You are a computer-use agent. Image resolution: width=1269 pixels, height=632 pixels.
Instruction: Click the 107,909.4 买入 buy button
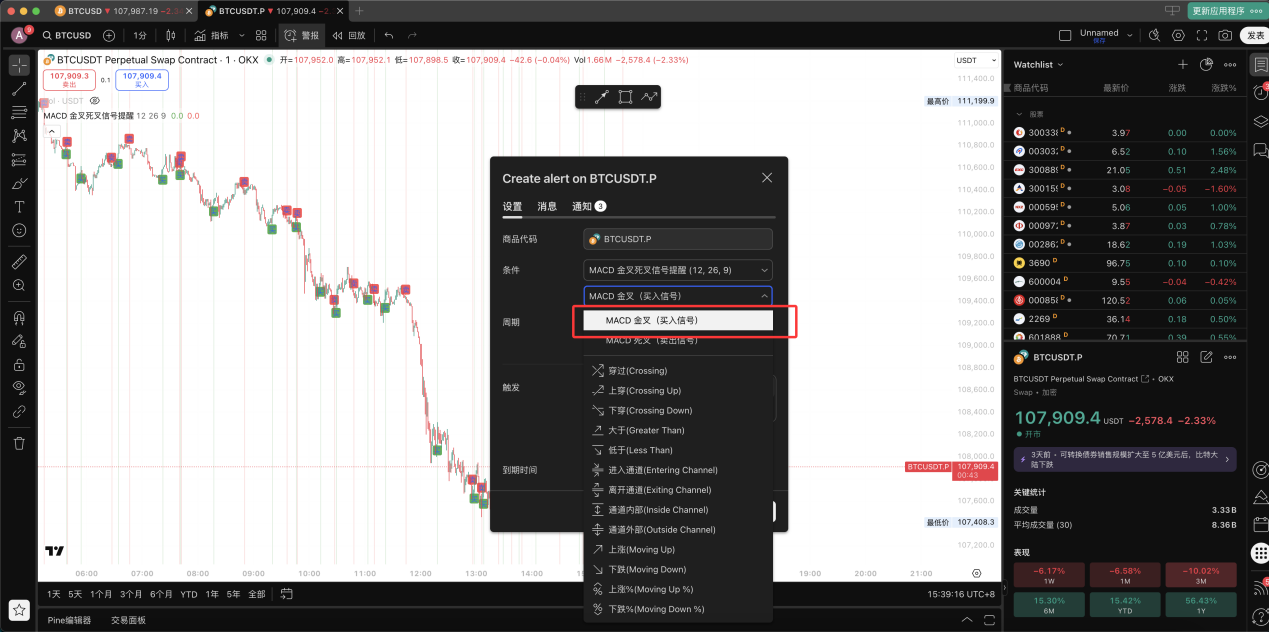point(141,79)
